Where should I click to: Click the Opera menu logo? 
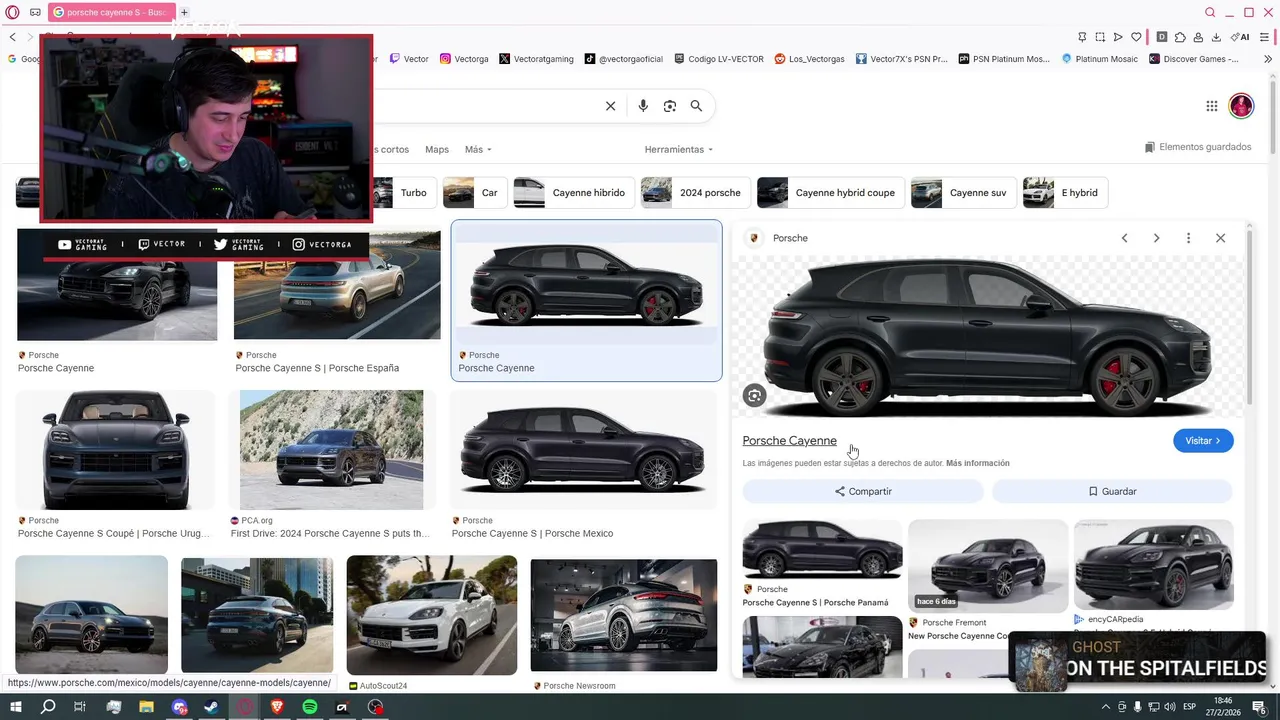click(x=12, y=12)
